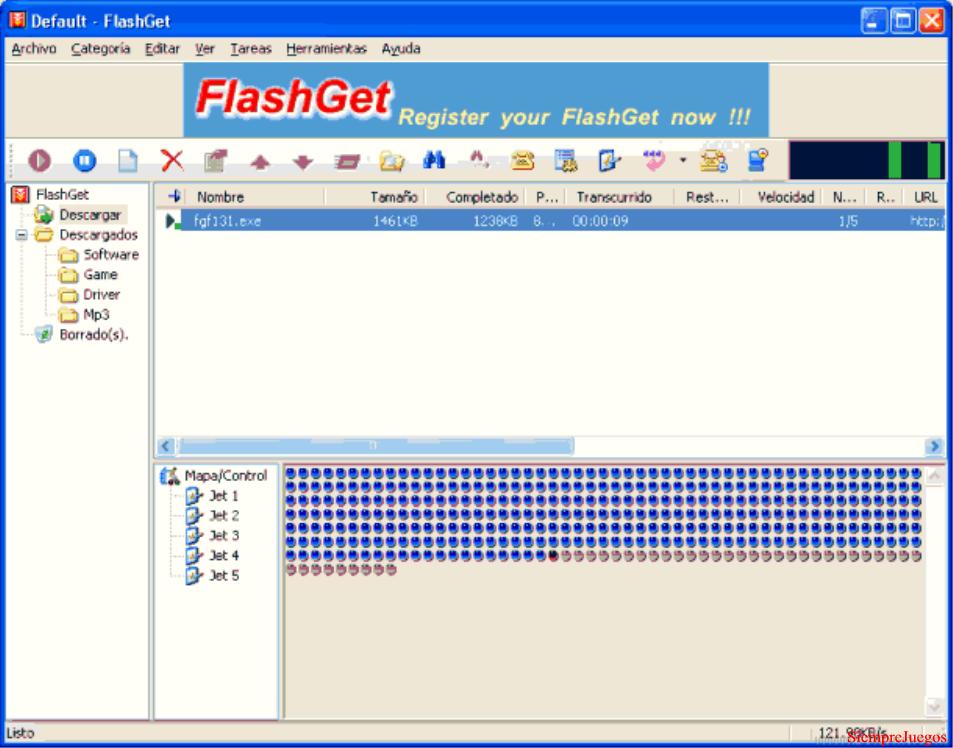
Task: Open the Borrado(s) recycle category
Action: [94, 335]
